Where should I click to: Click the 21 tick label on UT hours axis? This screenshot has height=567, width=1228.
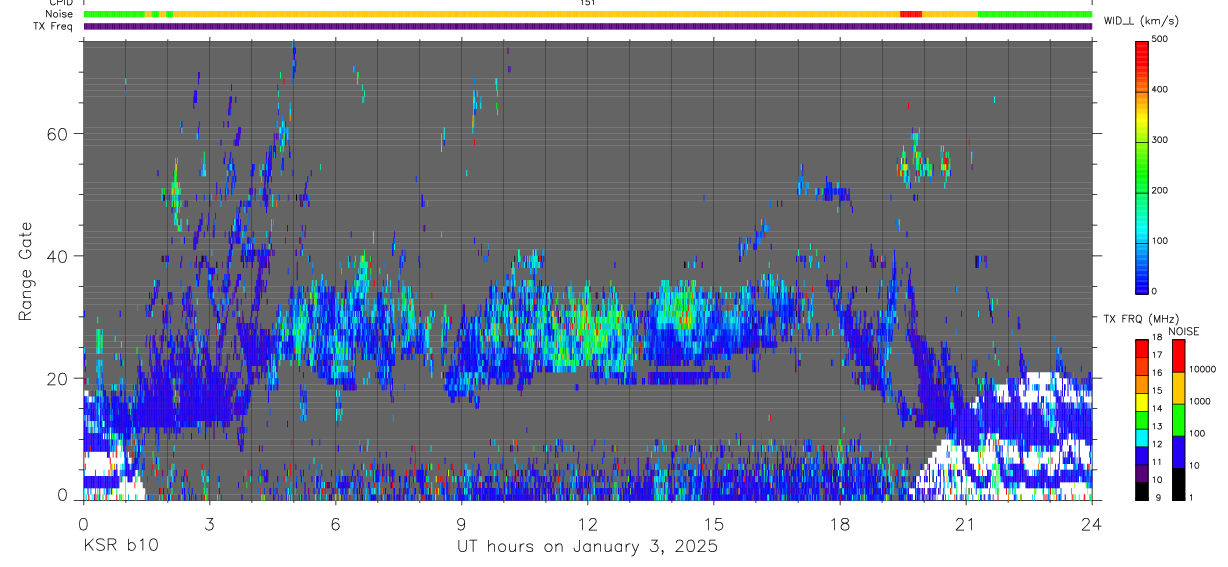click(x=966, y=523)
